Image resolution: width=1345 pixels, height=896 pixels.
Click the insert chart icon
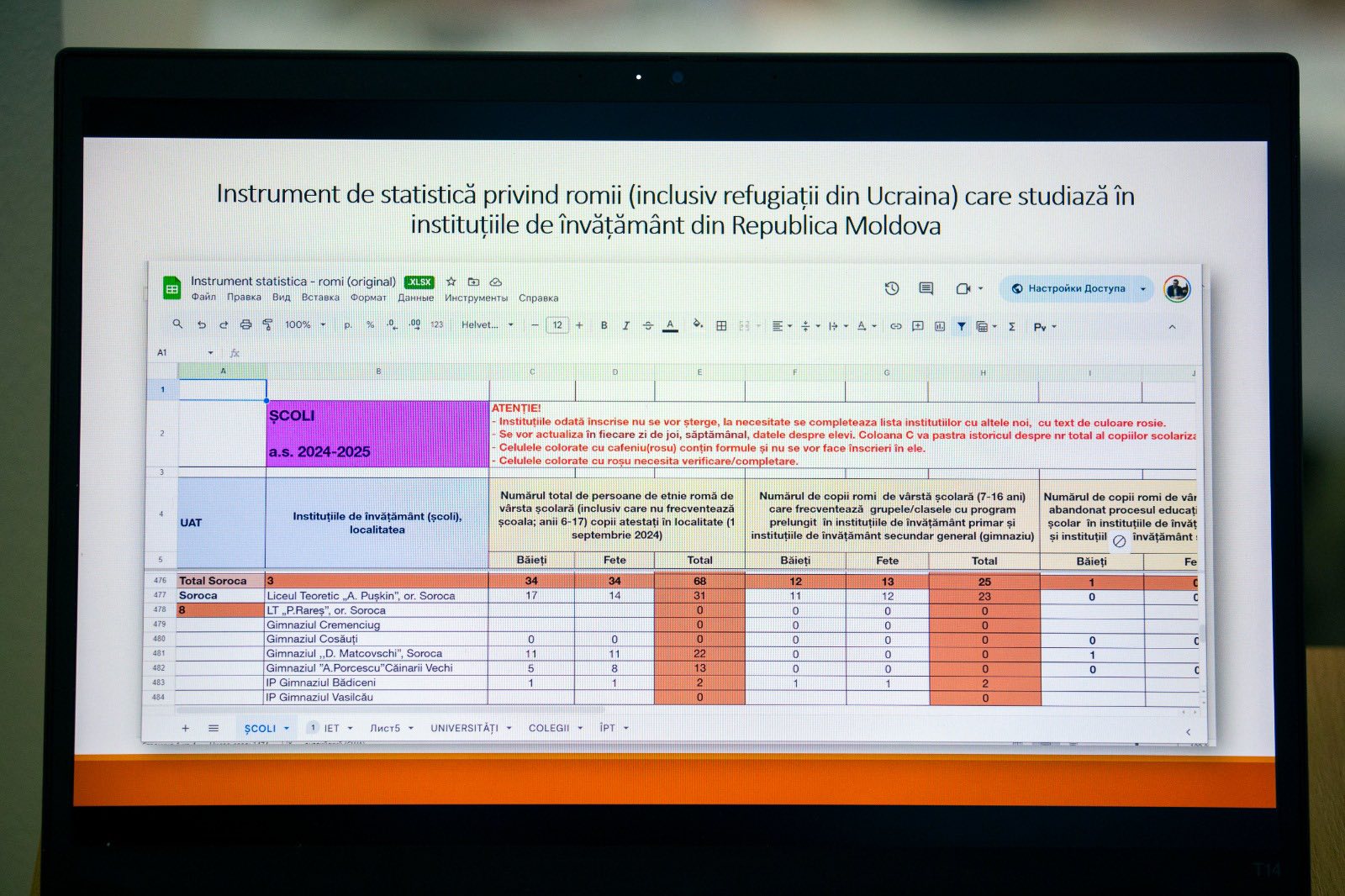click(x=940, y=326)
